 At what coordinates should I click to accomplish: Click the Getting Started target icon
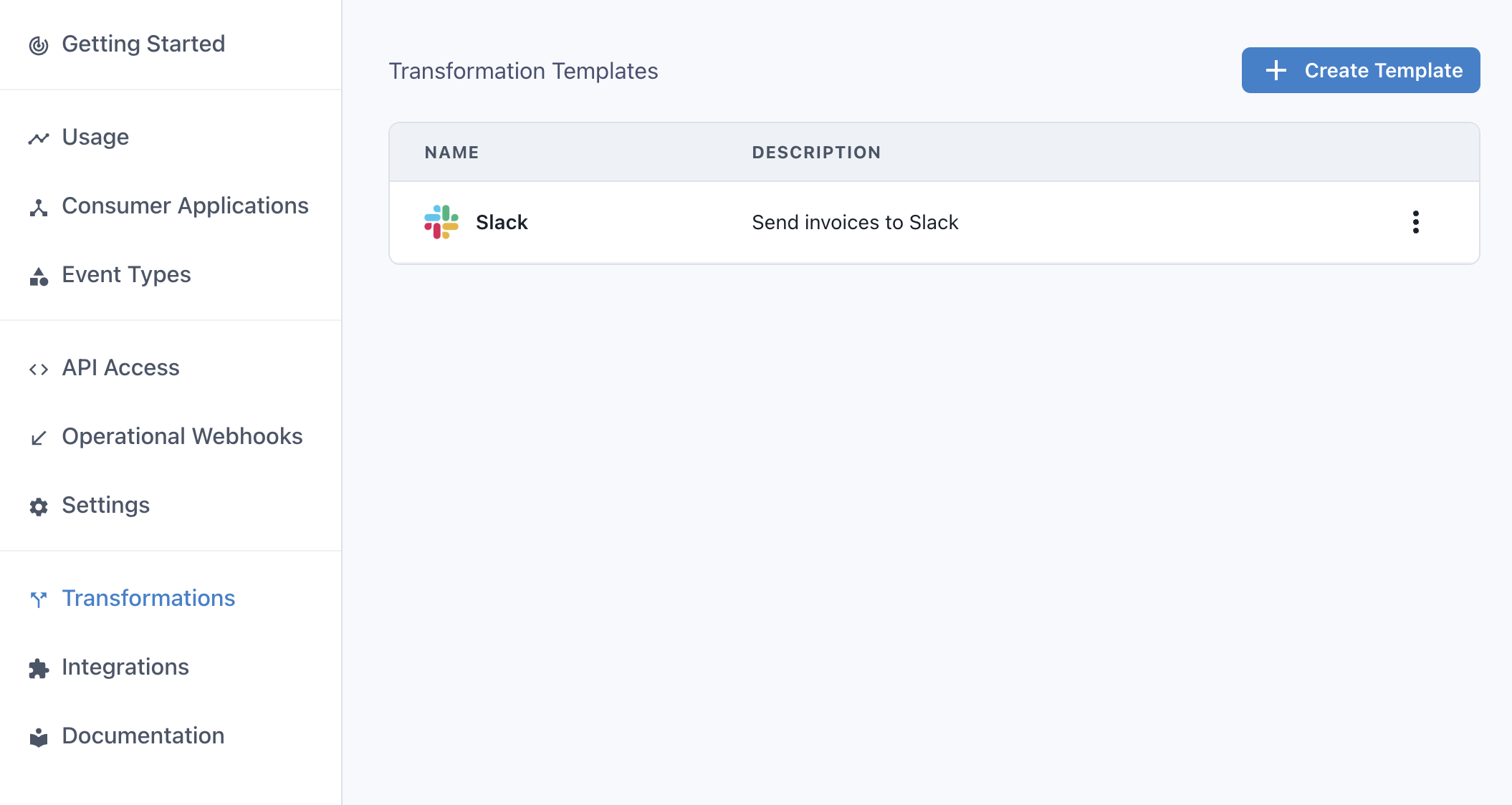tap(39, 45)
